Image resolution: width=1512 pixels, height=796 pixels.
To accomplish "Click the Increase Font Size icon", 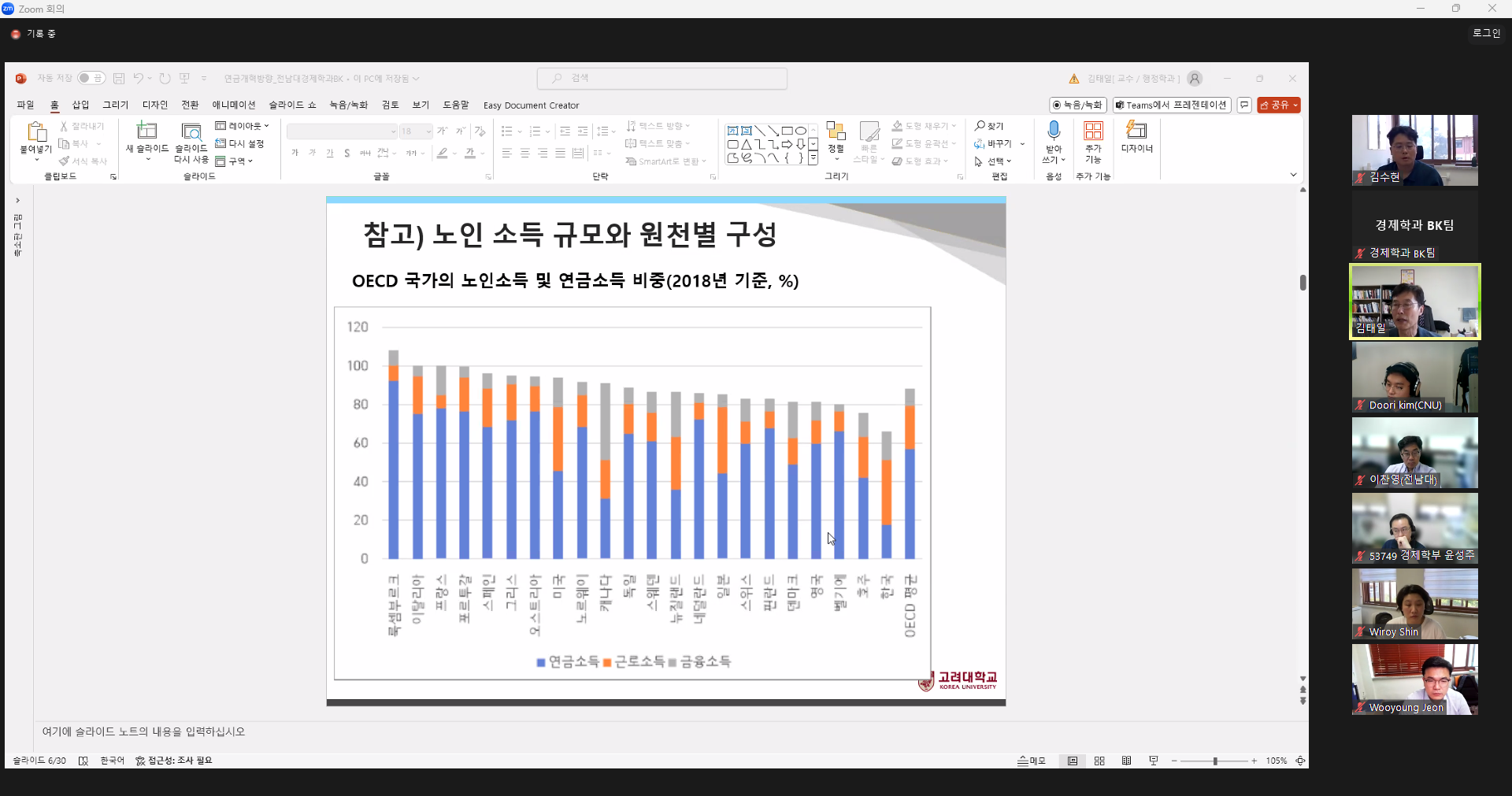I will click(442, 131).
